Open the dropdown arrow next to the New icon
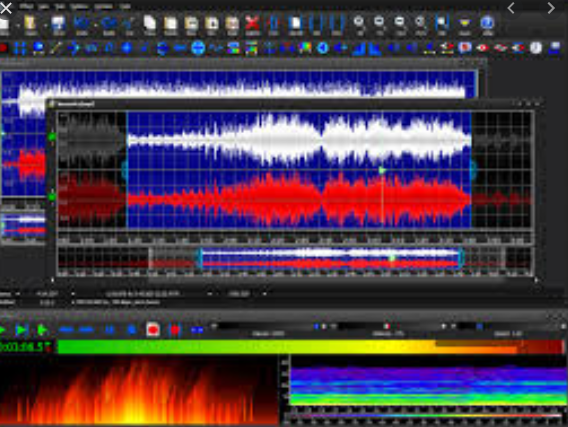Image resolution: width=568 pixels, height=427 pixels. pyautogui.click(x=17, y=25)
